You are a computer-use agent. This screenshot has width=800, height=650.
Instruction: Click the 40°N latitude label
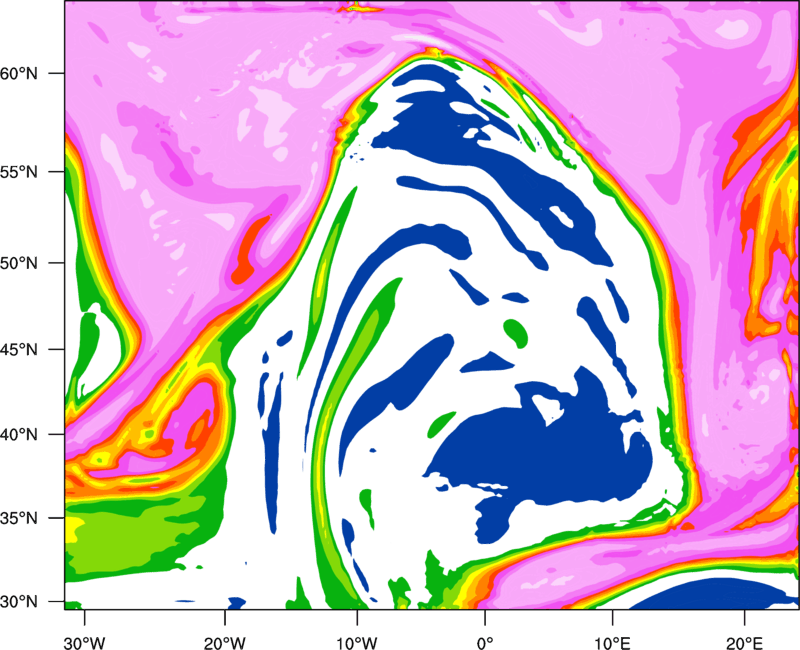(19, 435)
